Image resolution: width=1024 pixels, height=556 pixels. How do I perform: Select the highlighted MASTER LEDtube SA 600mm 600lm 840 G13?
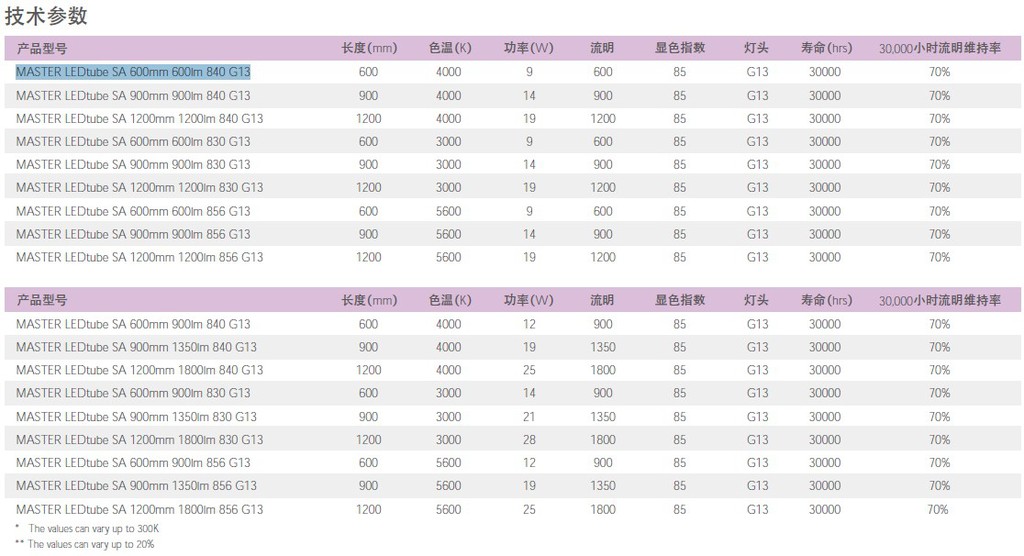pos(133,72)
